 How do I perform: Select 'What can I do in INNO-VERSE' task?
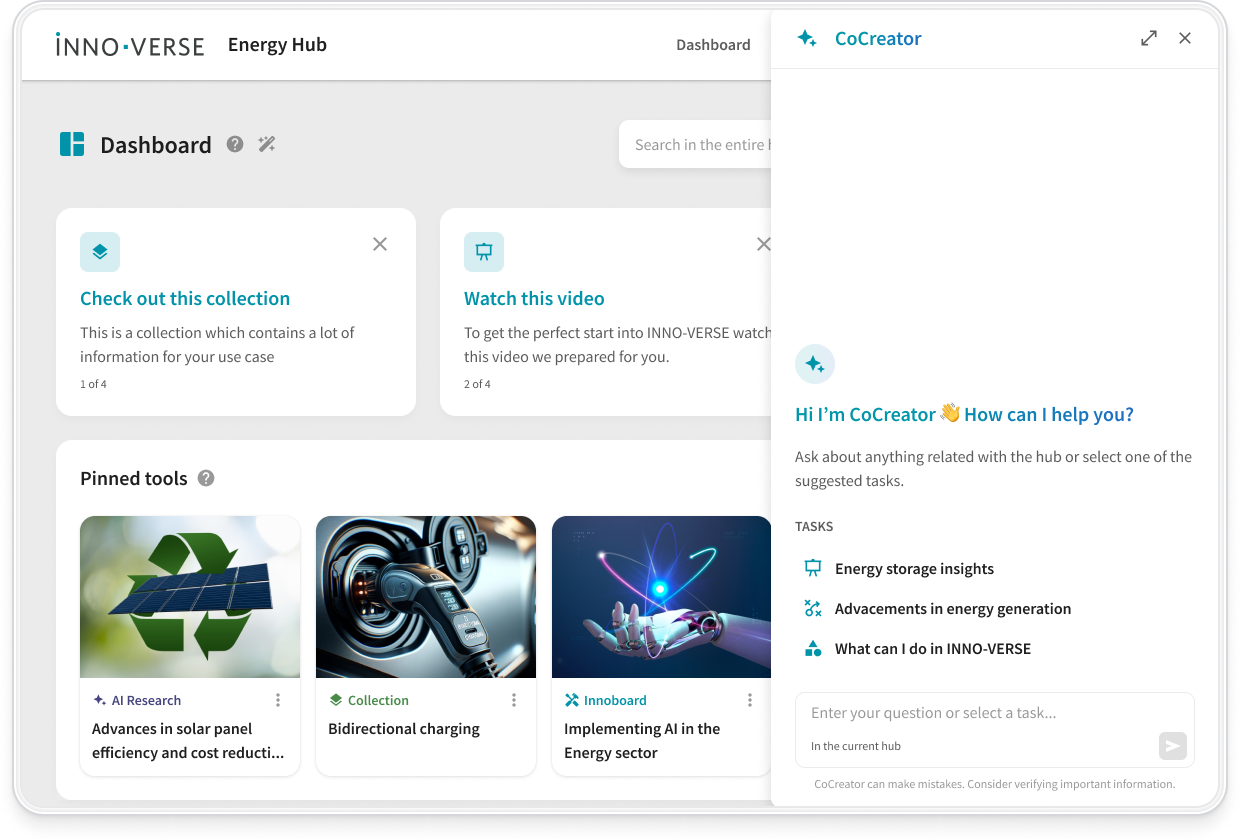[x=933, y=648]
